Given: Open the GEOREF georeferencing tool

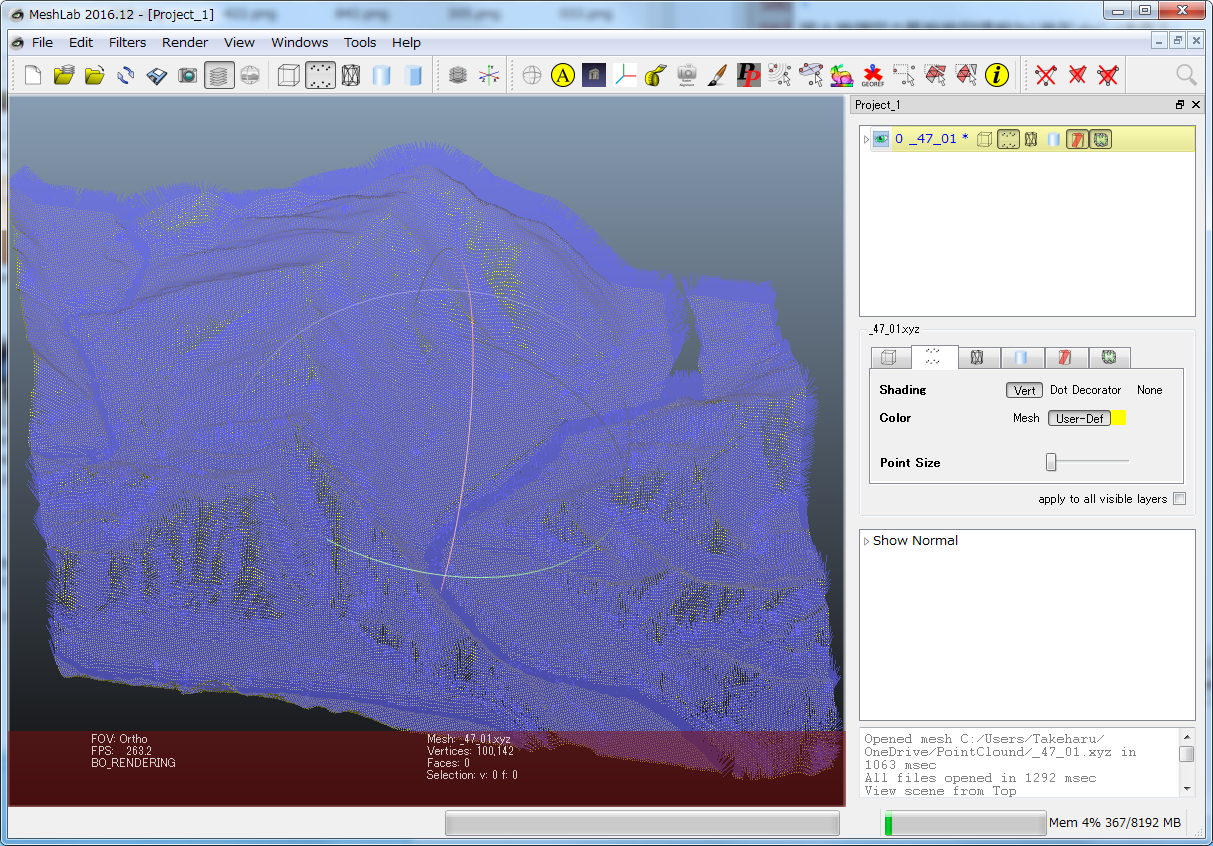Looking at the screenshot, I should click(873, 75).
